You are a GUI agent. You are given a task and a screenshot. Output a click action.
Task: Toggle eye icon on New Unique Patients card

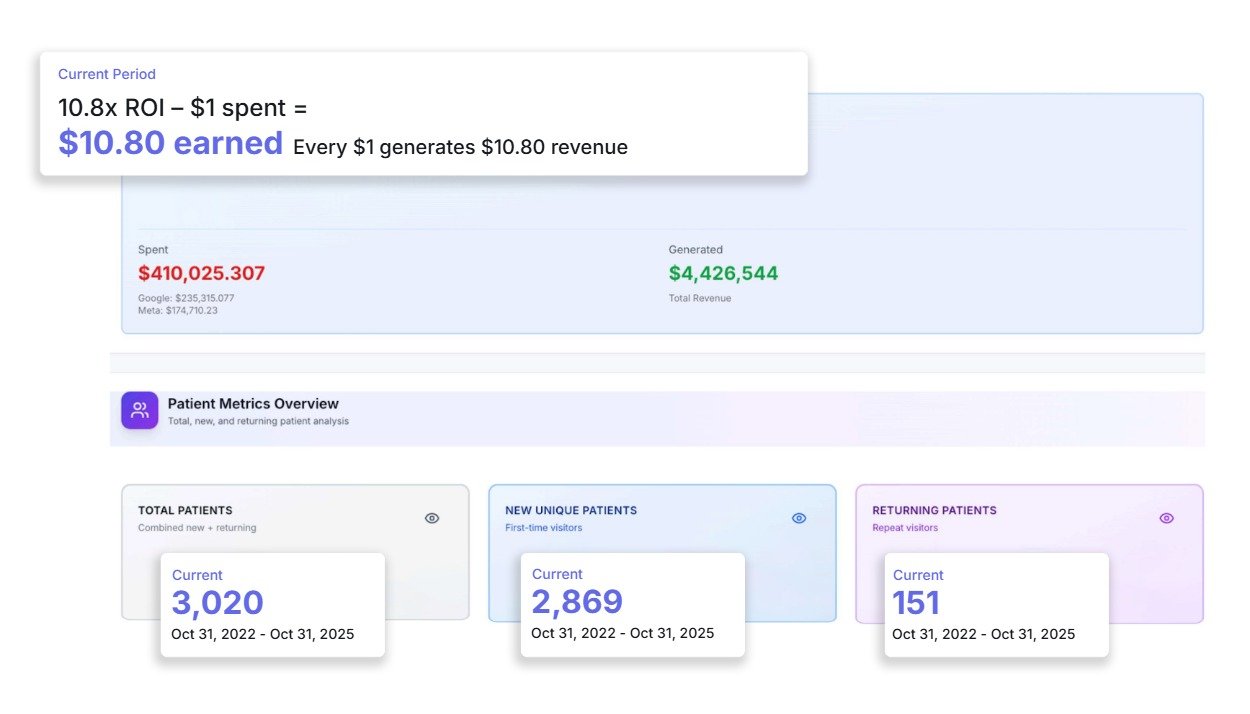pos(799,518)
